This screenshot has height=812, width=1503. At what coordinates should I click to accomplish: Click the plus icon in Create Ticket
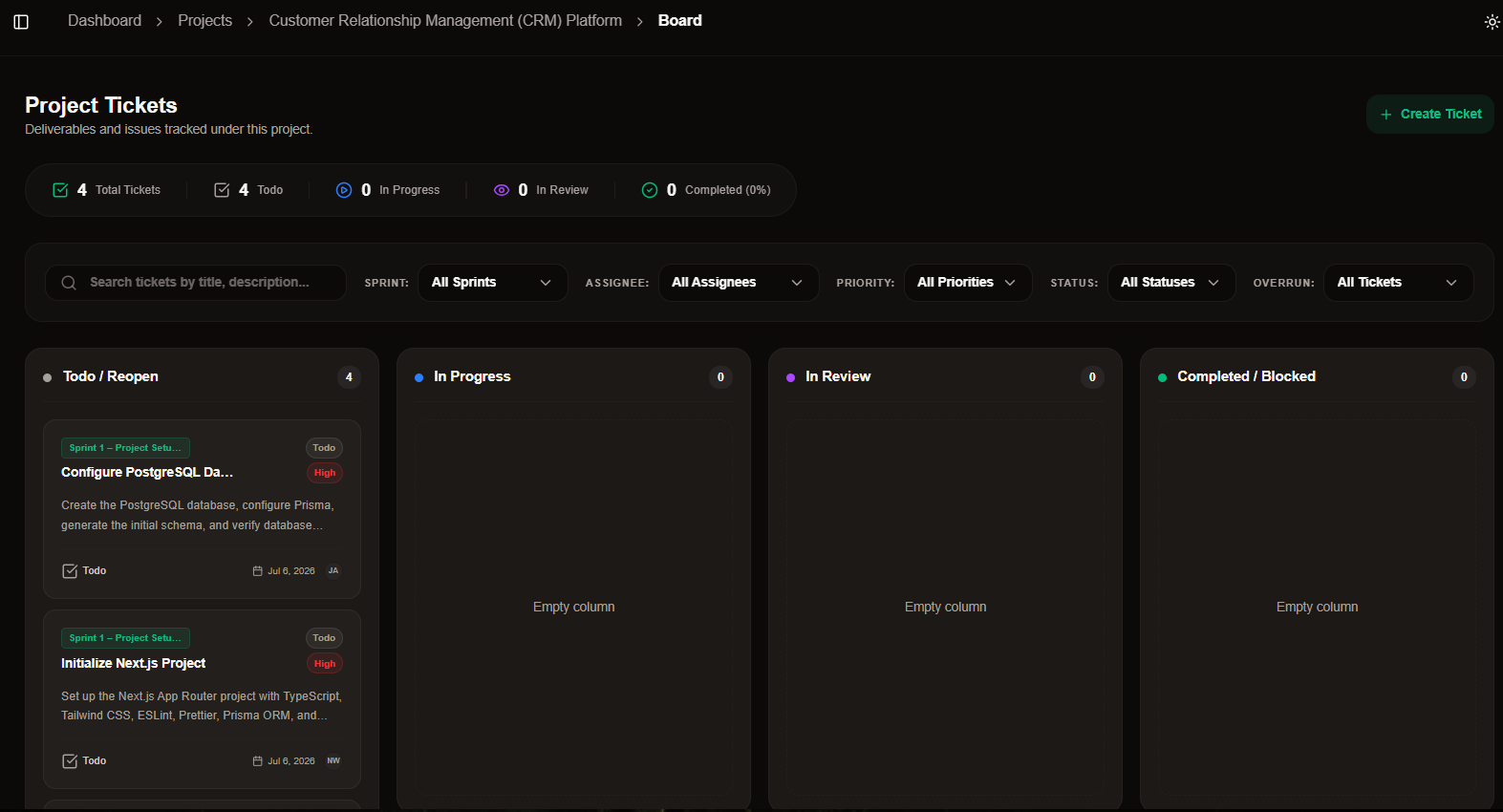tap(1385, 115)
